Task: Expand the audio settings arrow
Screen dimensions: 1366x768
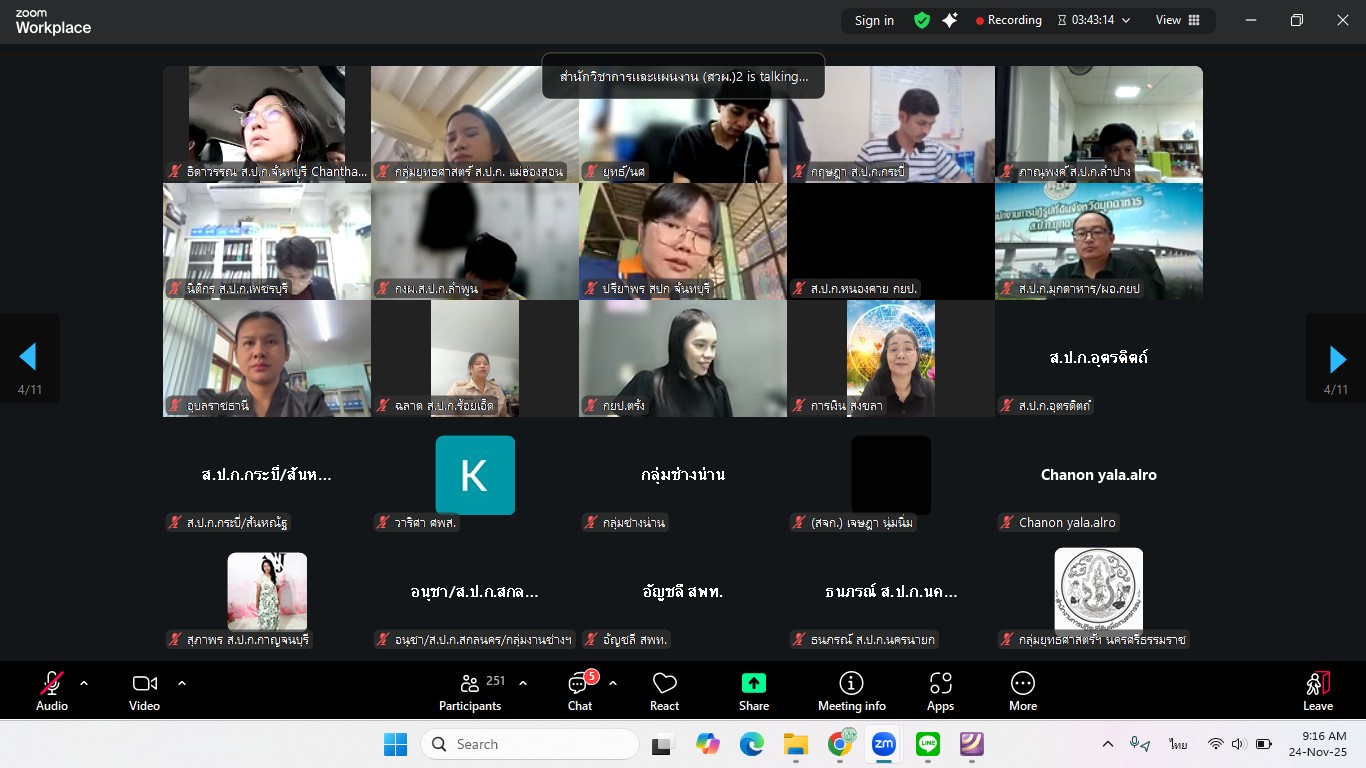Action: 84,683
